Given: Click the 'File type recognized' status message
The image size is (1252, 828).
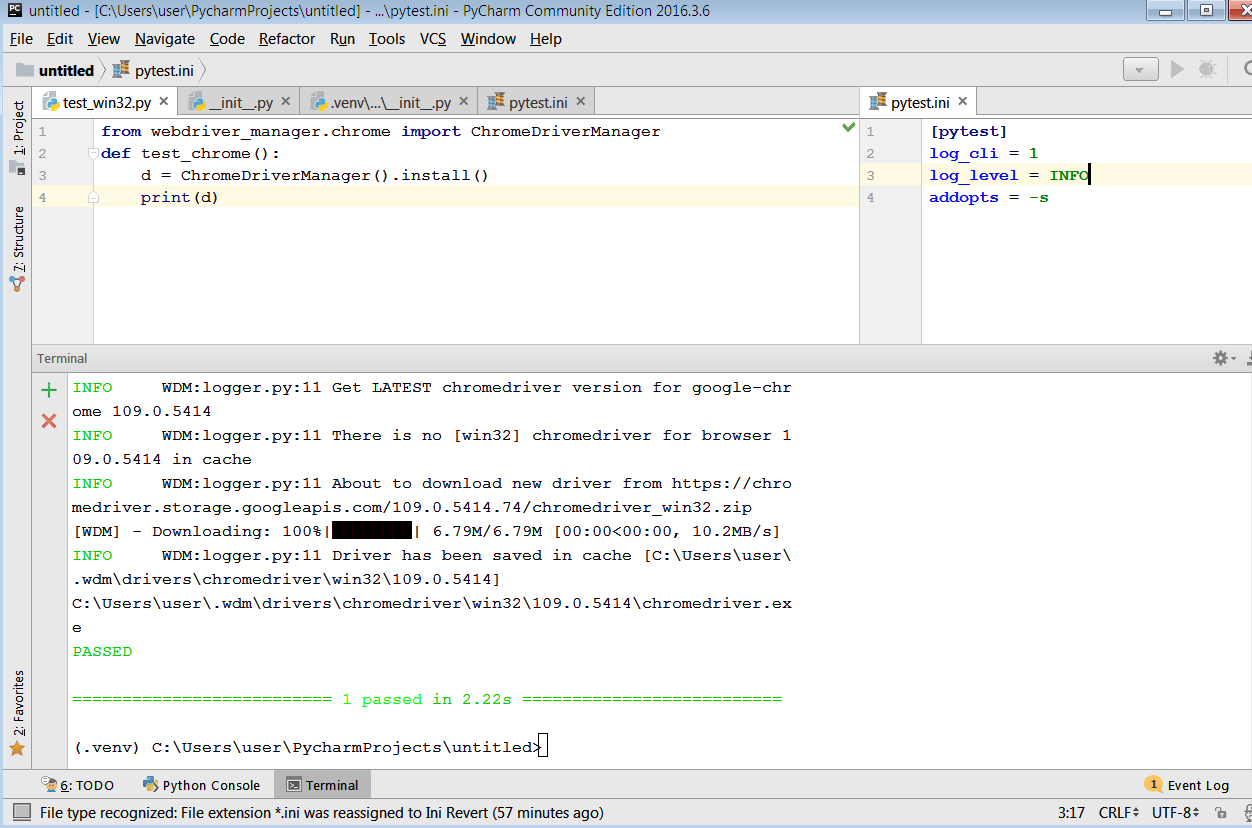Looking at the screenshot, I should click(321, 813).
